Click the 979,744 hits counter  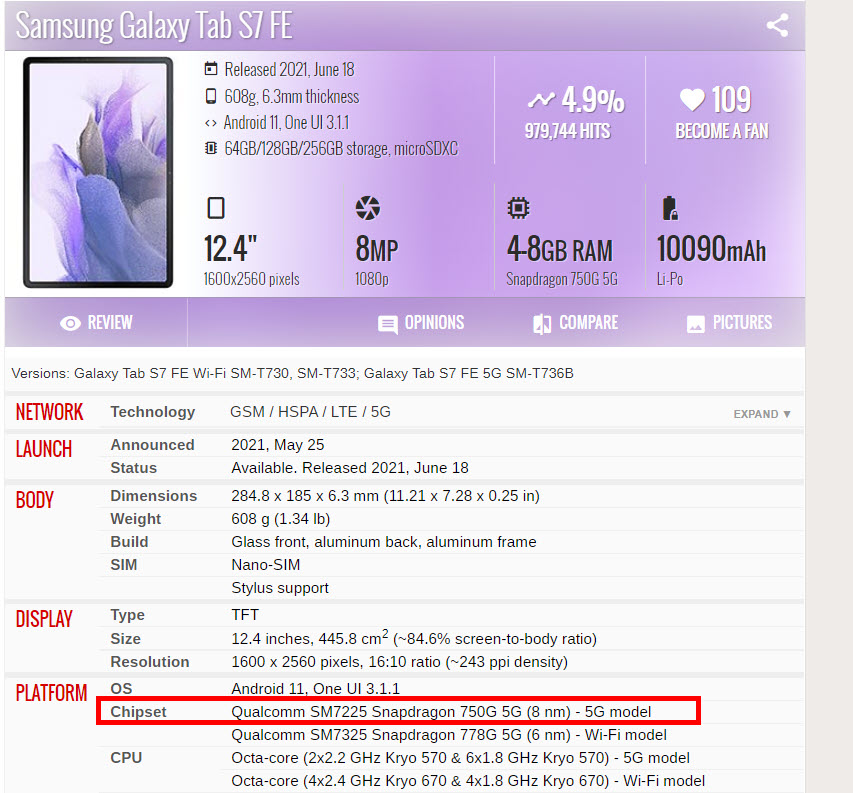tap(567, 131)
